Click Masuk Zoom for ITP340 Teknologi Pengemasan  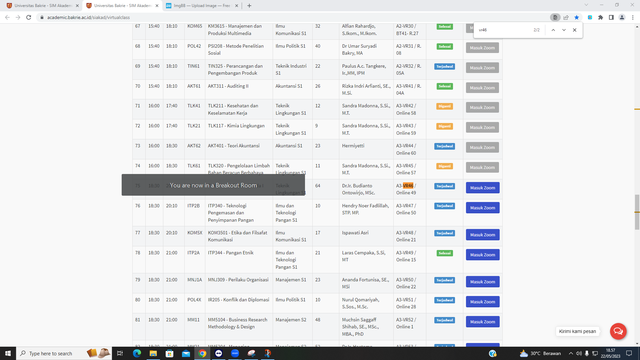[482, 208]
